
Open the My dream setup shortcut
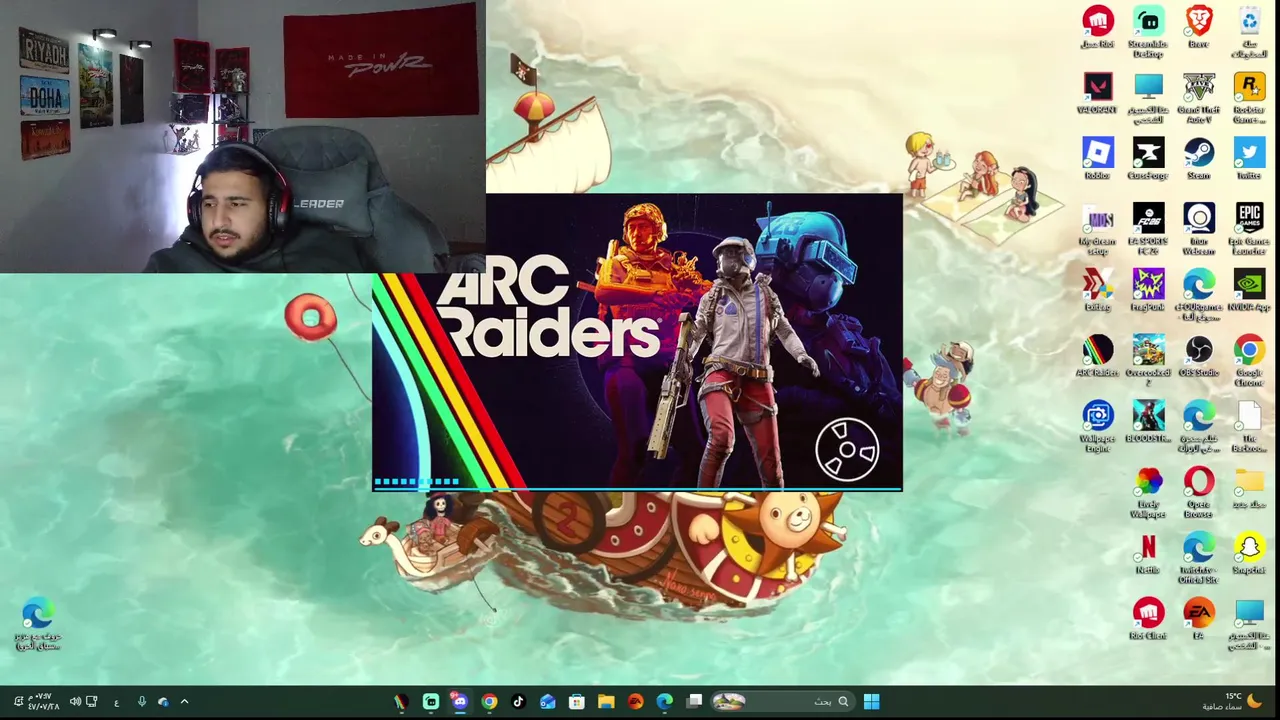pyautogui.click(x=1097, y=229)
